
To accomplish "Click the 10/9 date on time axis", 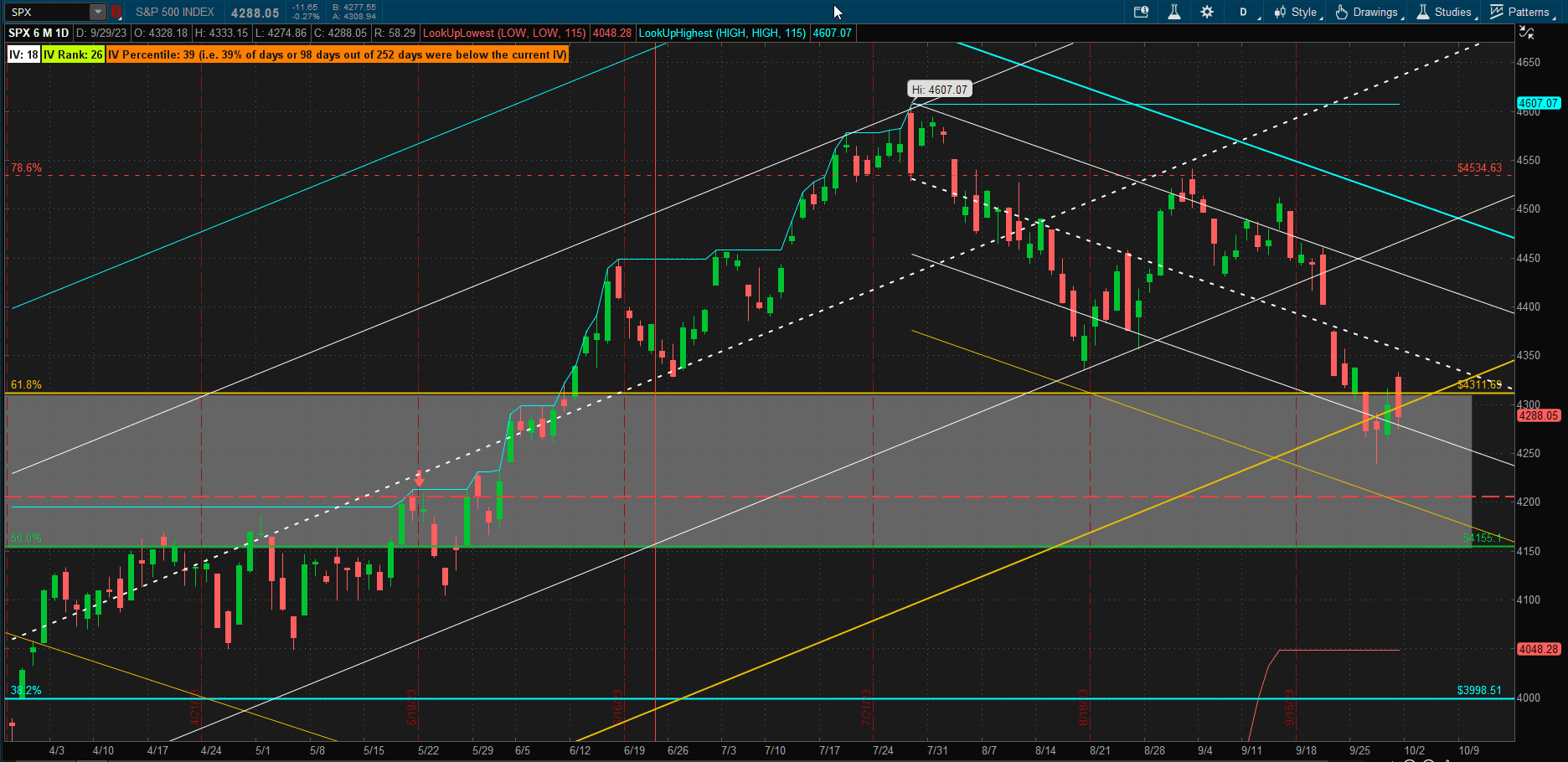I will point(1468,750).
